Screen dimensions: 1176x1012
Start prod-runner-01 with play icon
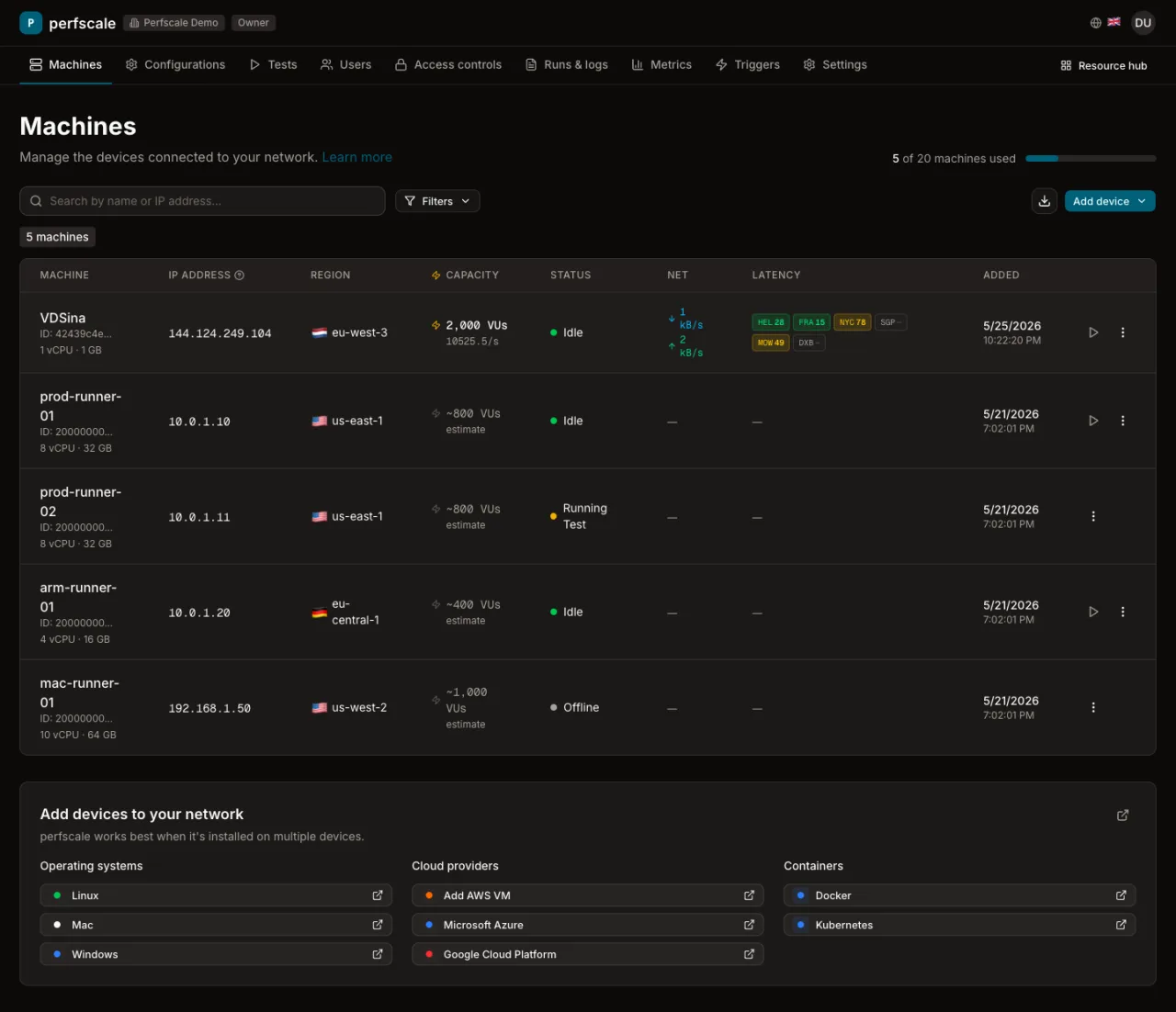[1093, 421]
